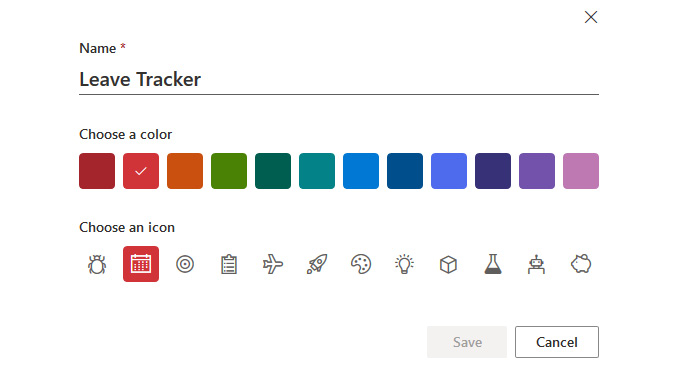
Task: Click the Cancel button
Action: pos(557,342)
